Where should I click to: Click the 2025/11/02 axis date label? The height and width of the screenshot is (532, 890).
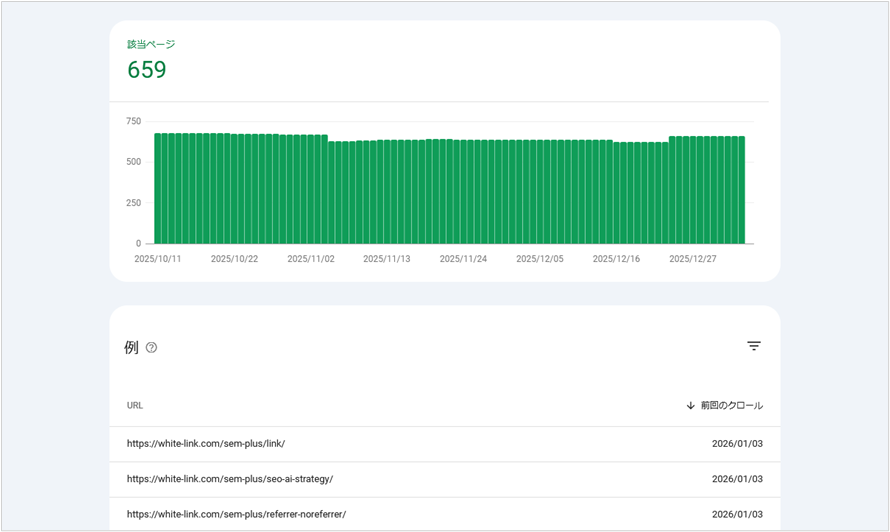(310, 259)
